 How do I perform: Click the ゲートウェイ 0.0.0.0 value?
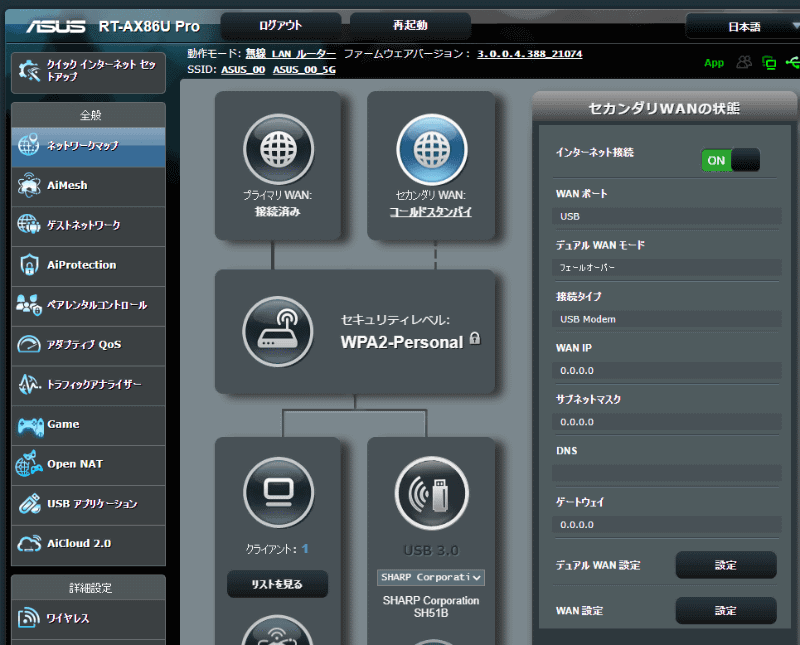pyautogui.click(x=666, y=525)
